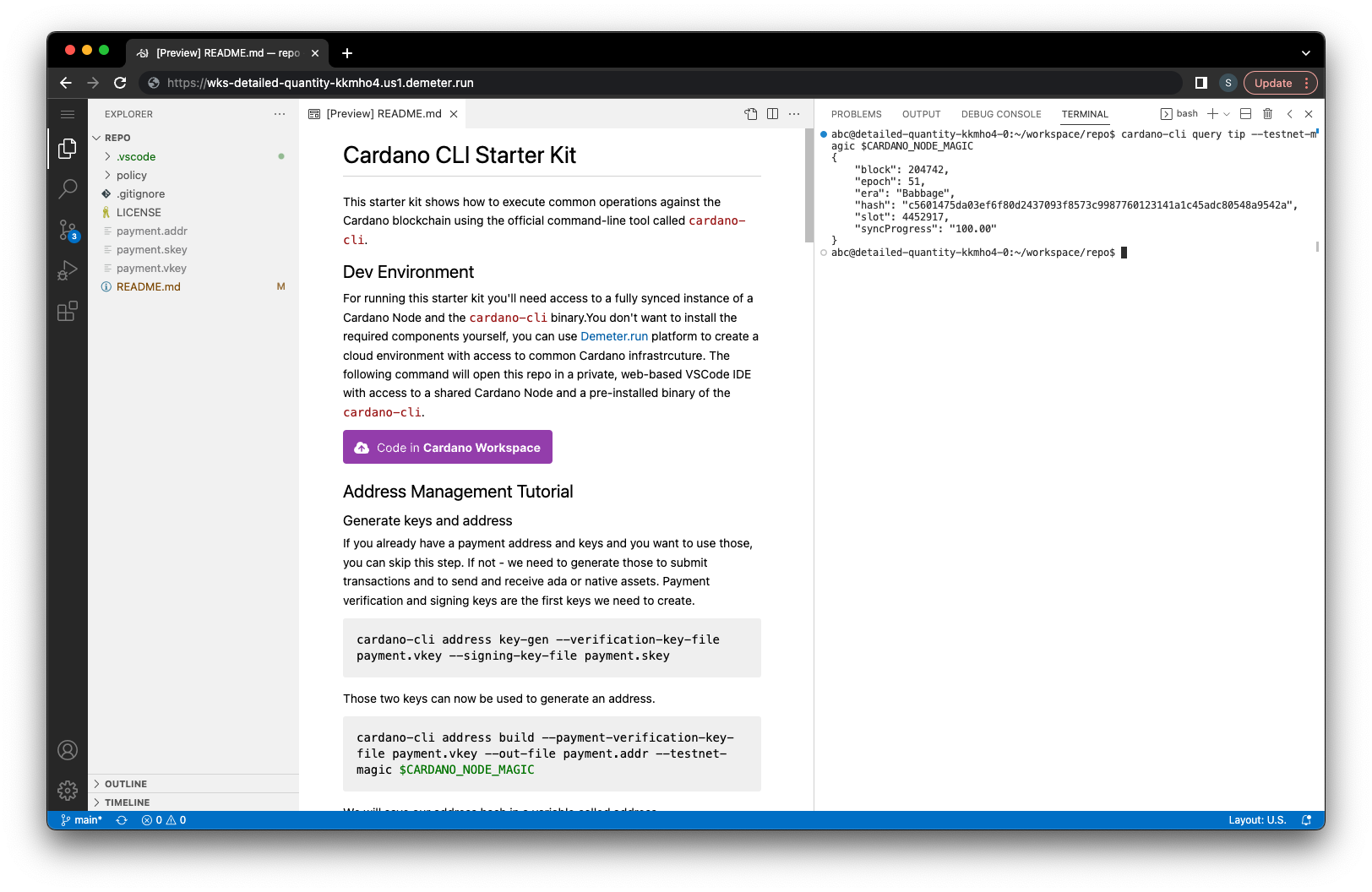Open the Run and Debug view

[x=68, y=270]
